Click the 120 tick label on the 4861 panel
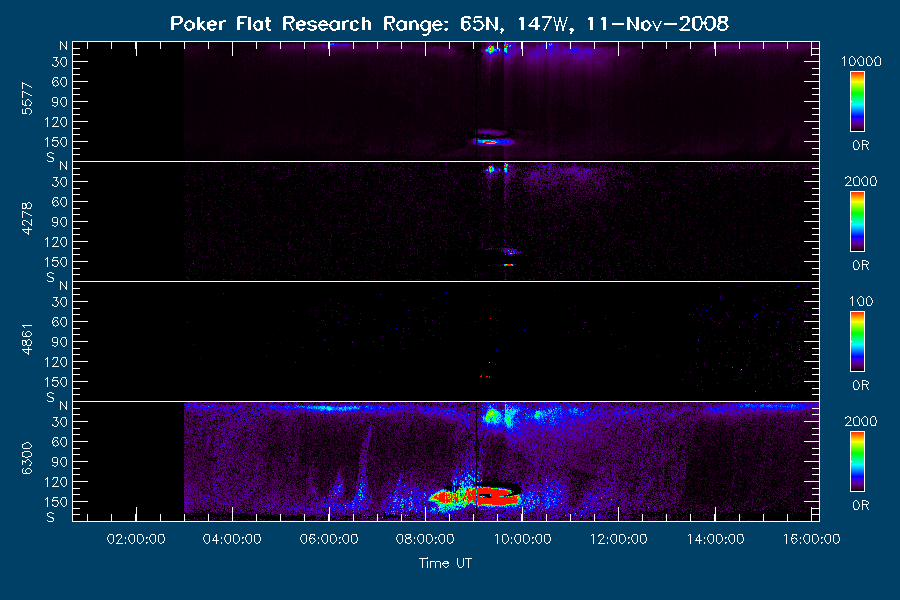The image size is (900, 600). coord(56,362)
